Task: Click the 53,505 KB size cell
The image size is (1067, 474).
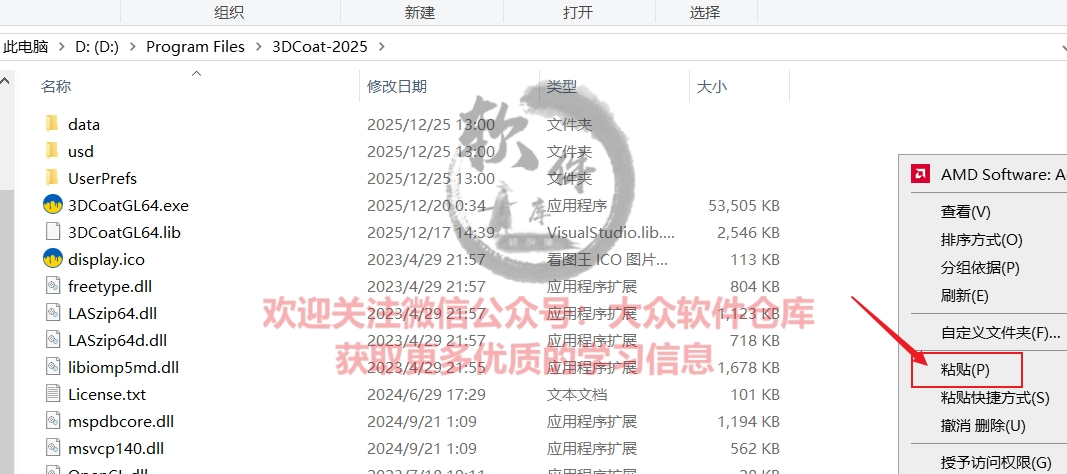Action: (x=744, y=205)
